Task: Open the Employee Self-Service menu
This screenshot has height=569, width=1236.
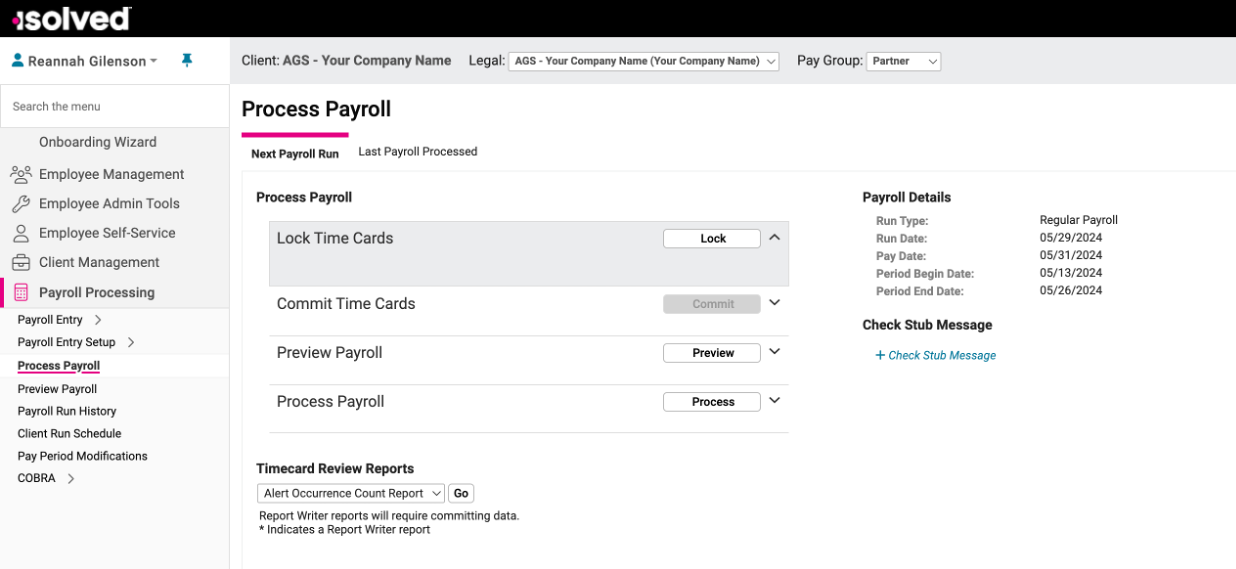Action: click(107, 233)
